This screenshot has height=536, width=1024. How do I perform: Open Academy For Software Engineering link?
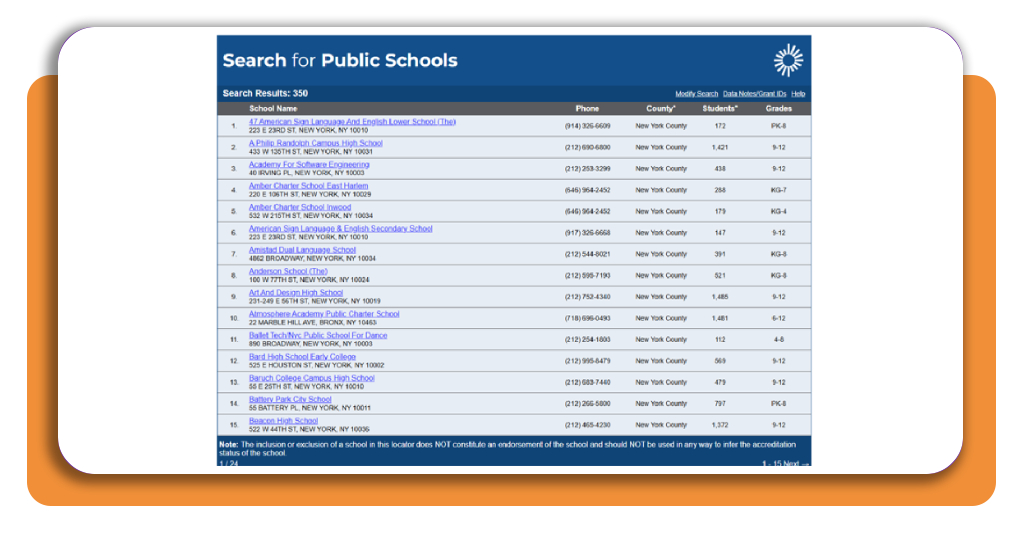coord(309,165)
